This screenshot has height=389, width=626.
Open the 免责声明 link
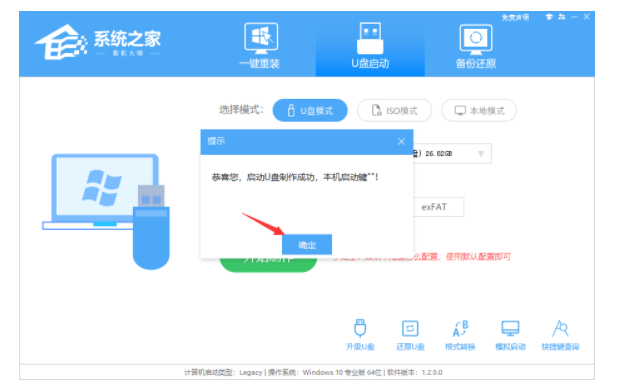515,17
